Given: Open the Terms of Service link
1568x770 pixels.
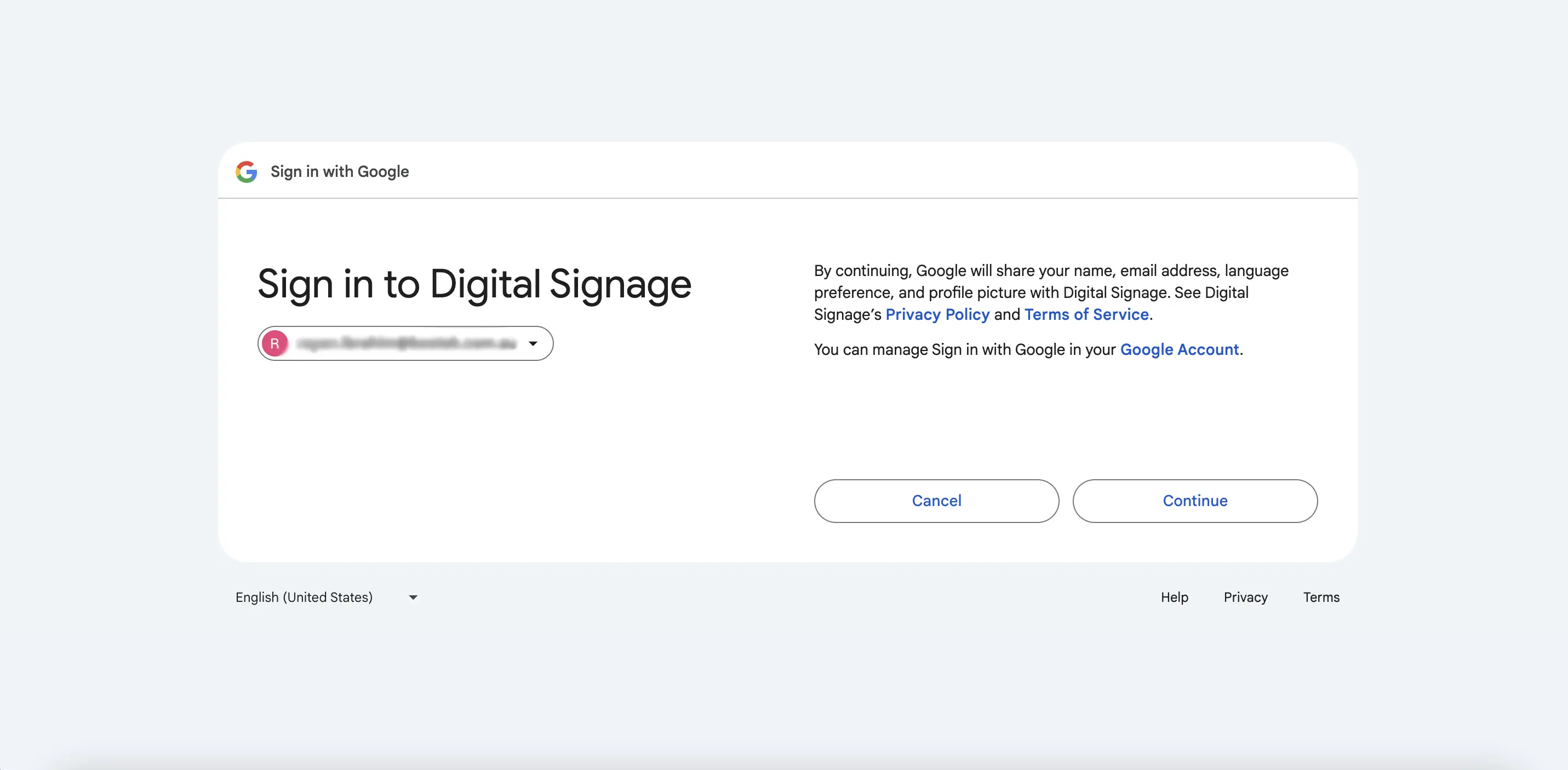Looking at the screenshot, I should [1086, 314].
